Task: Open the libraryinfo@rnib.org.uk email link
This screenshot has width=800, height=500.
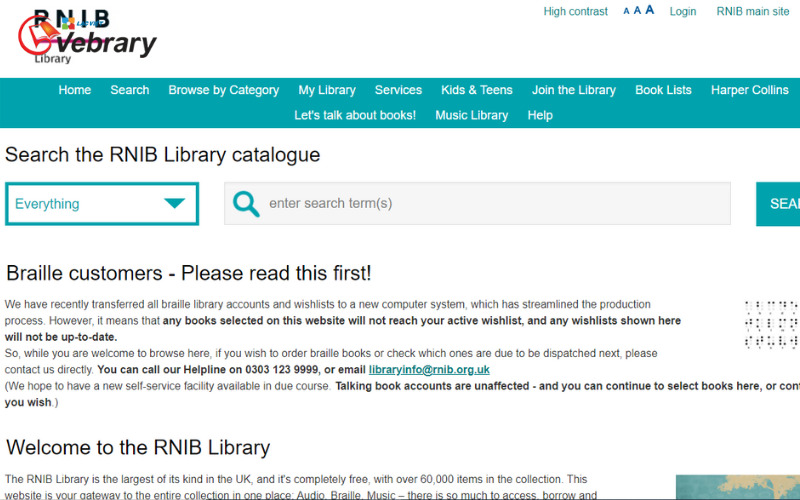Action: pyautogui.click(x=429, y=369)
